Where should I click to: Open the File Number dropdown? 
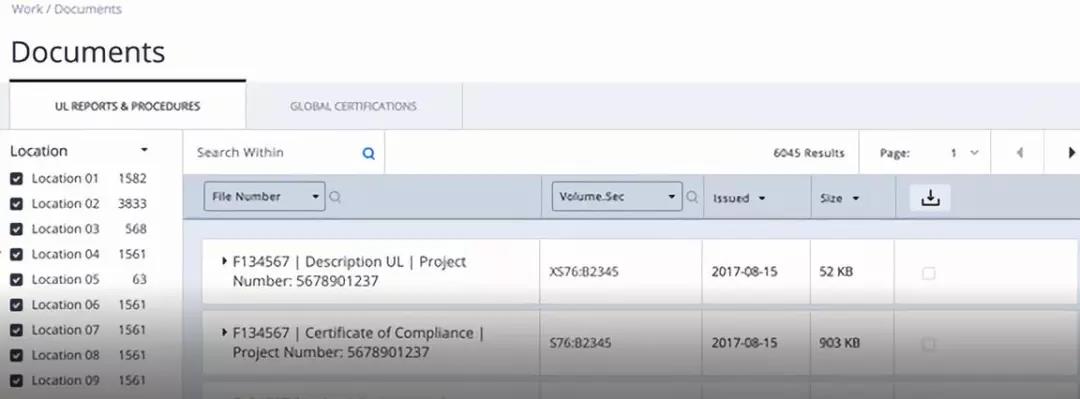(264, 196)
